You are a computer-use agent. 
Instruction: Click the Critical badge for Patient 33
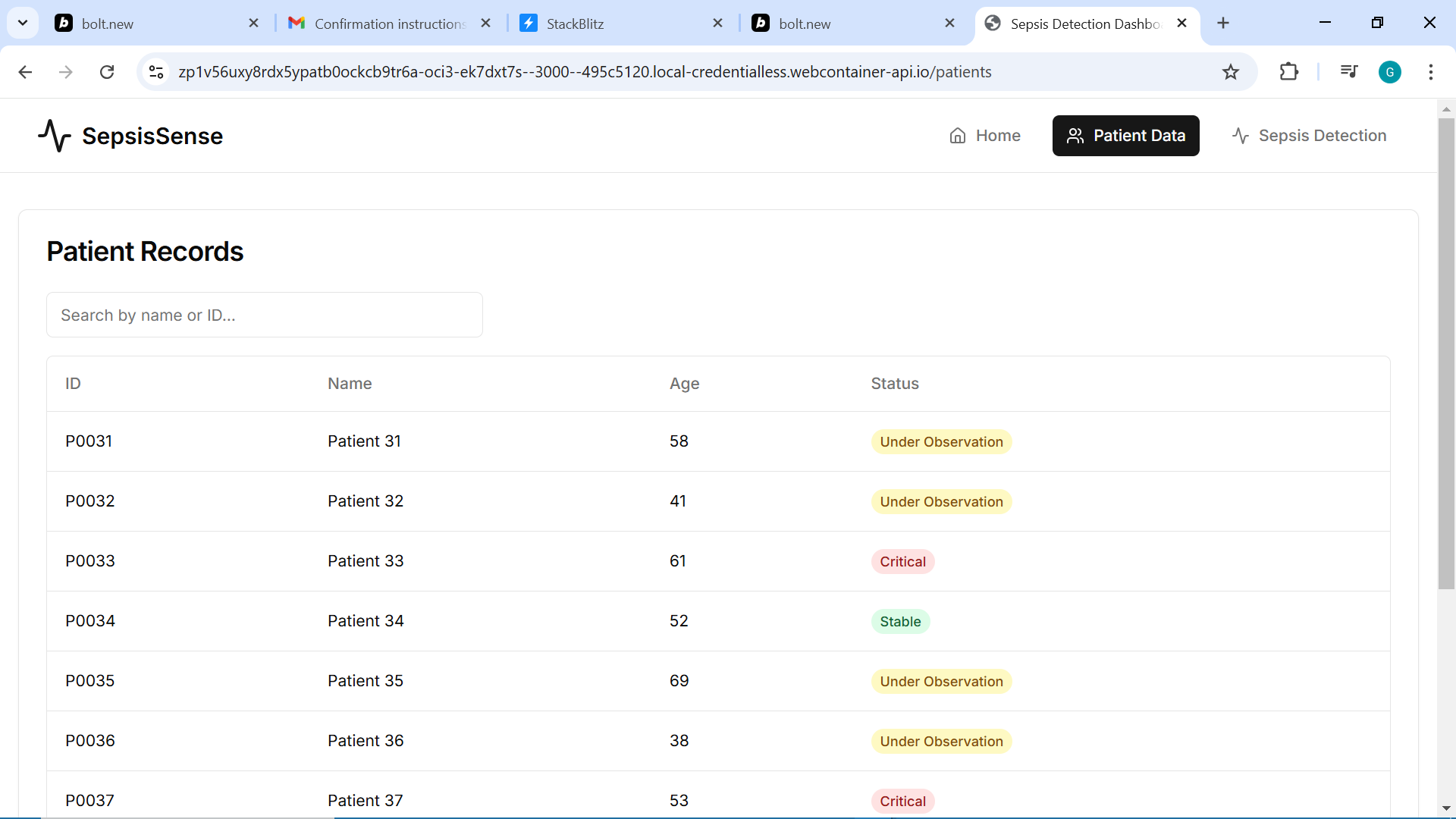pos(902,562)
